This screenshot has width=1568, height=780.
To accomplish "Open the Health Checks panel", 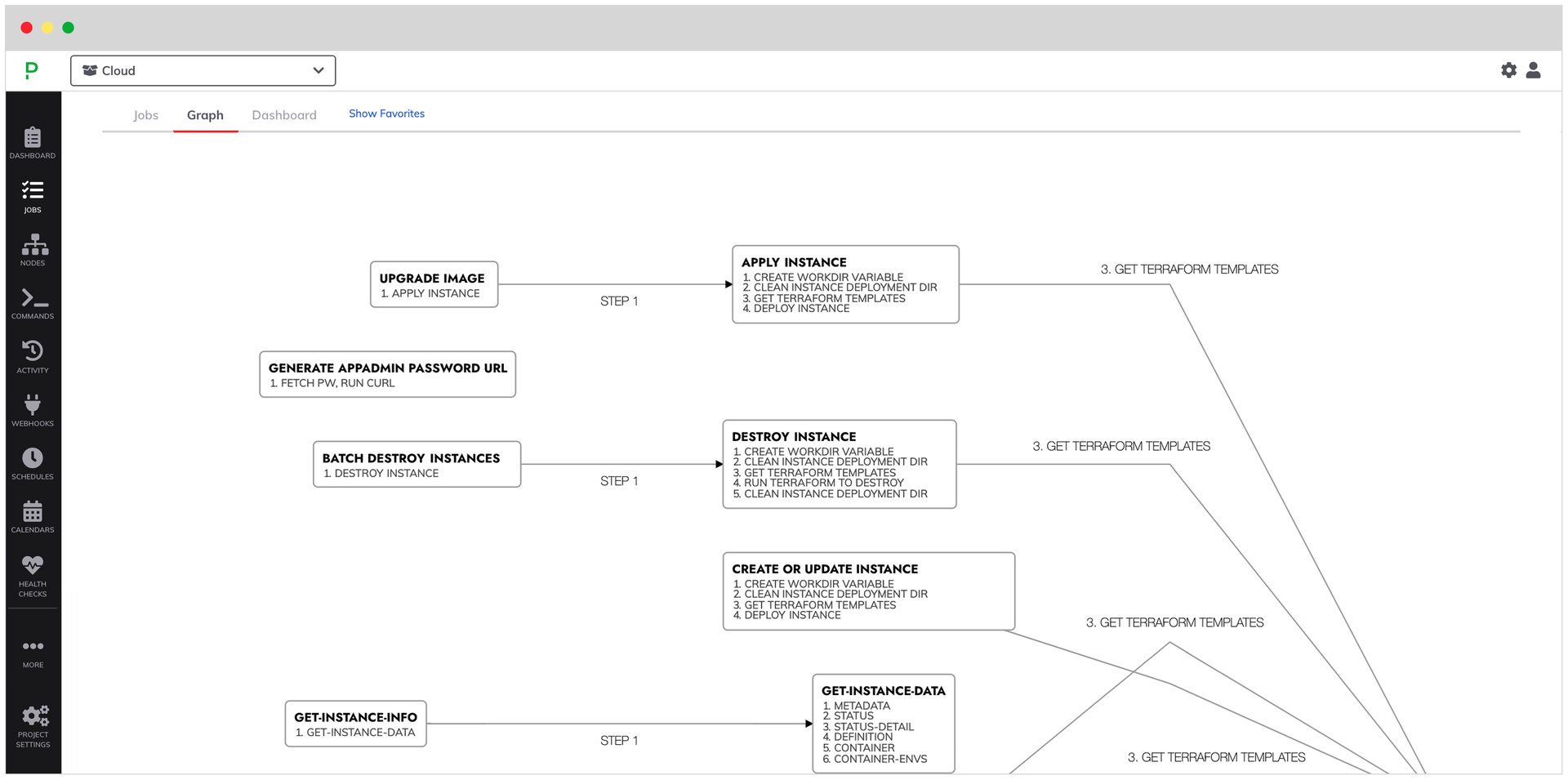I will (x=33, y=569).
